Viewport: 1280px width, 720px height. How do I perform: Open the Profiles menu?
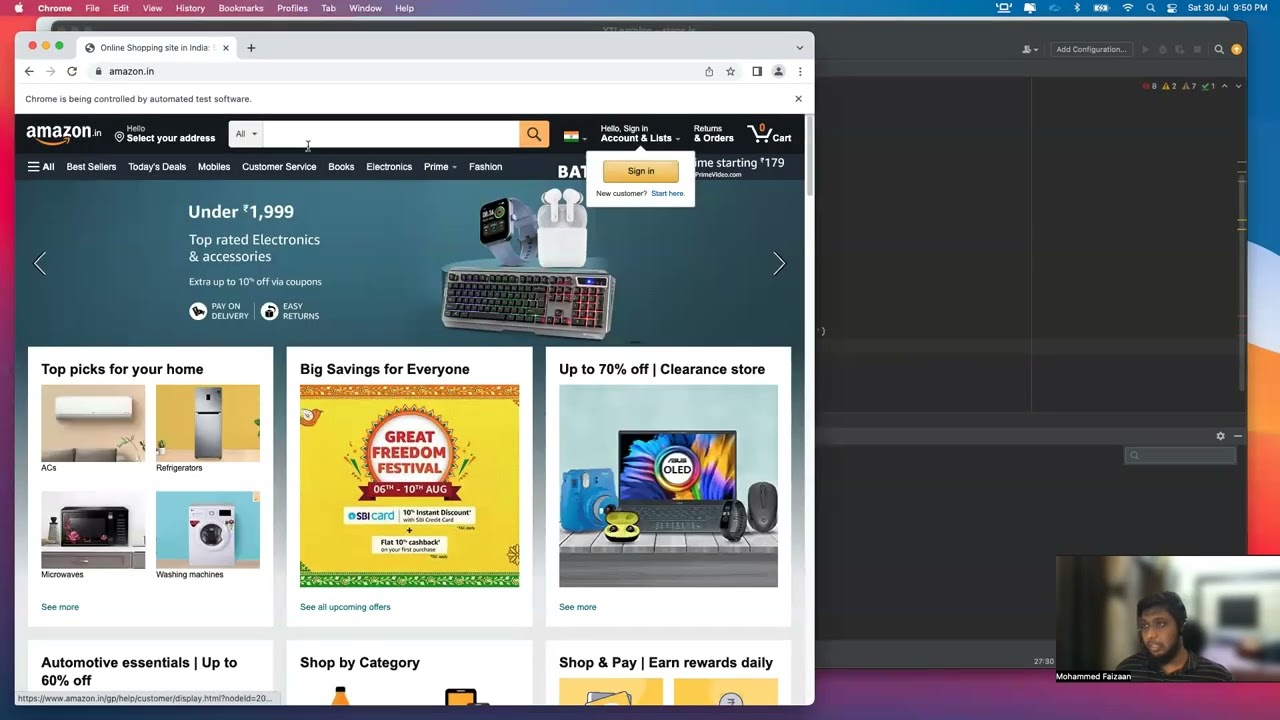pyautogui.click(x=292, y=8)
